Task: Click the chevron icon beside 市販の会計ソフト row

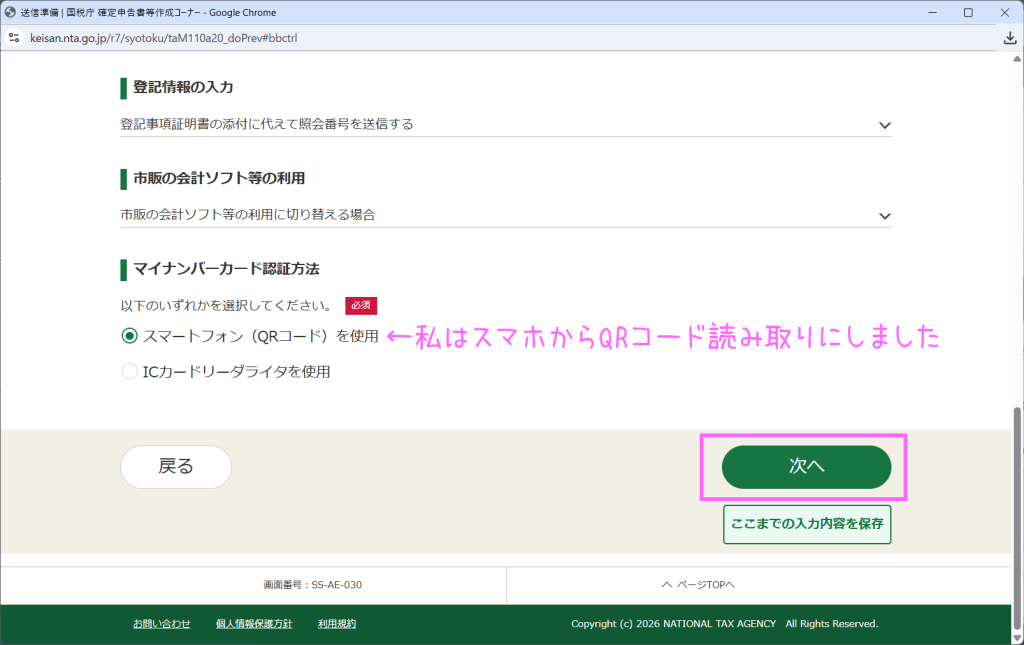Action: pyautogui.click(x=884, y=216)
